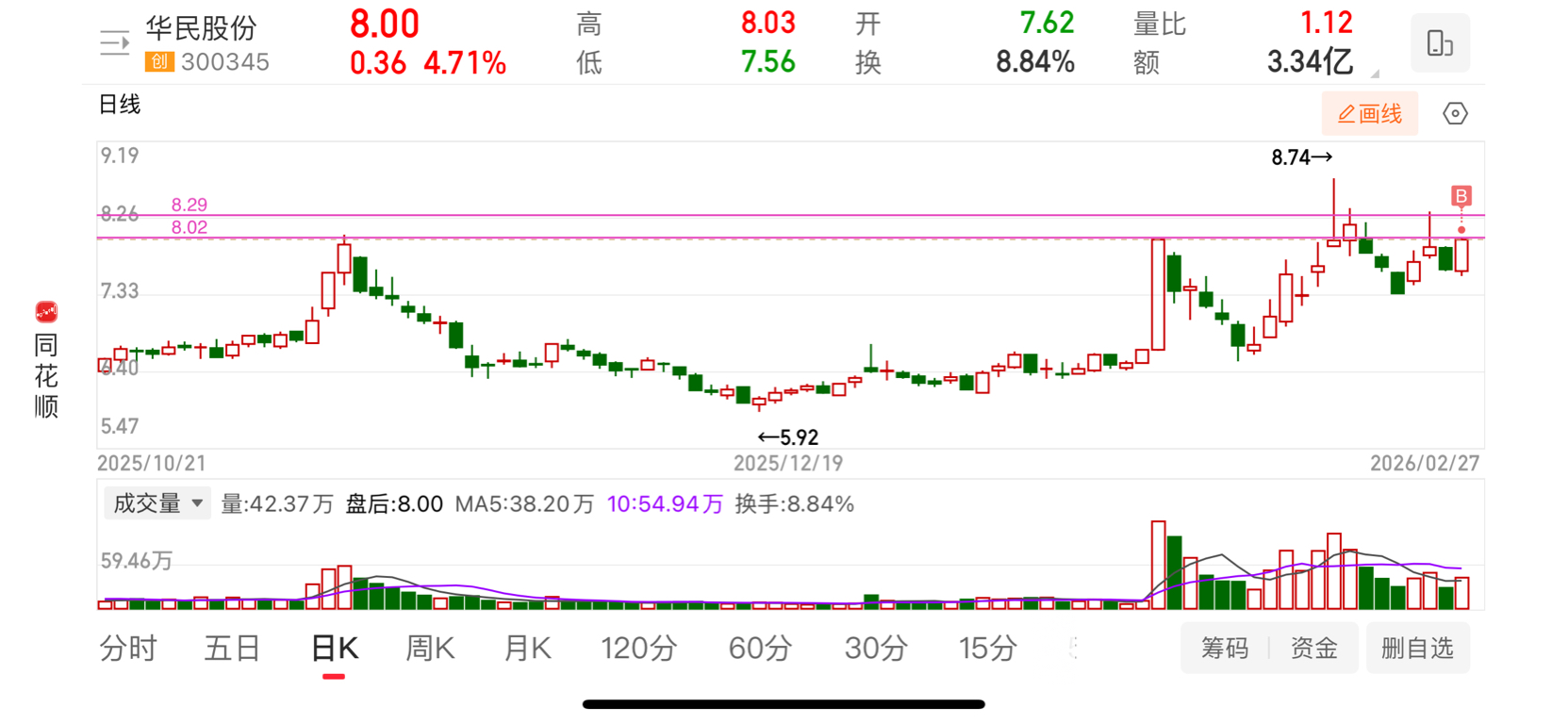The width and height of the screenshot is (1568, 724).
Task: Tap the middle date 2025/12/19
Action: tap(788, 463)
